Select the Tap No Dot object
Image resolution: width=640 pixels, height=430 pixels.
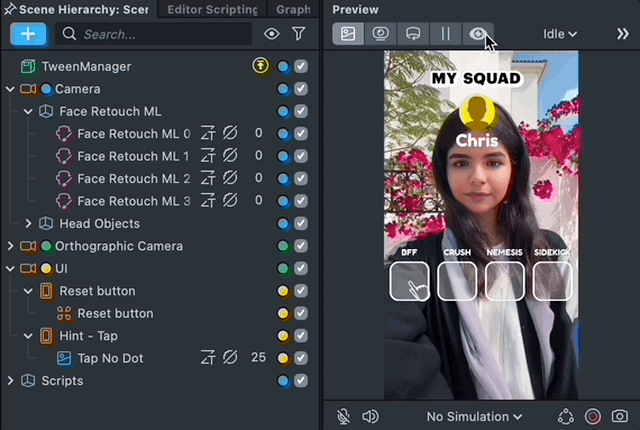(109, 358)
